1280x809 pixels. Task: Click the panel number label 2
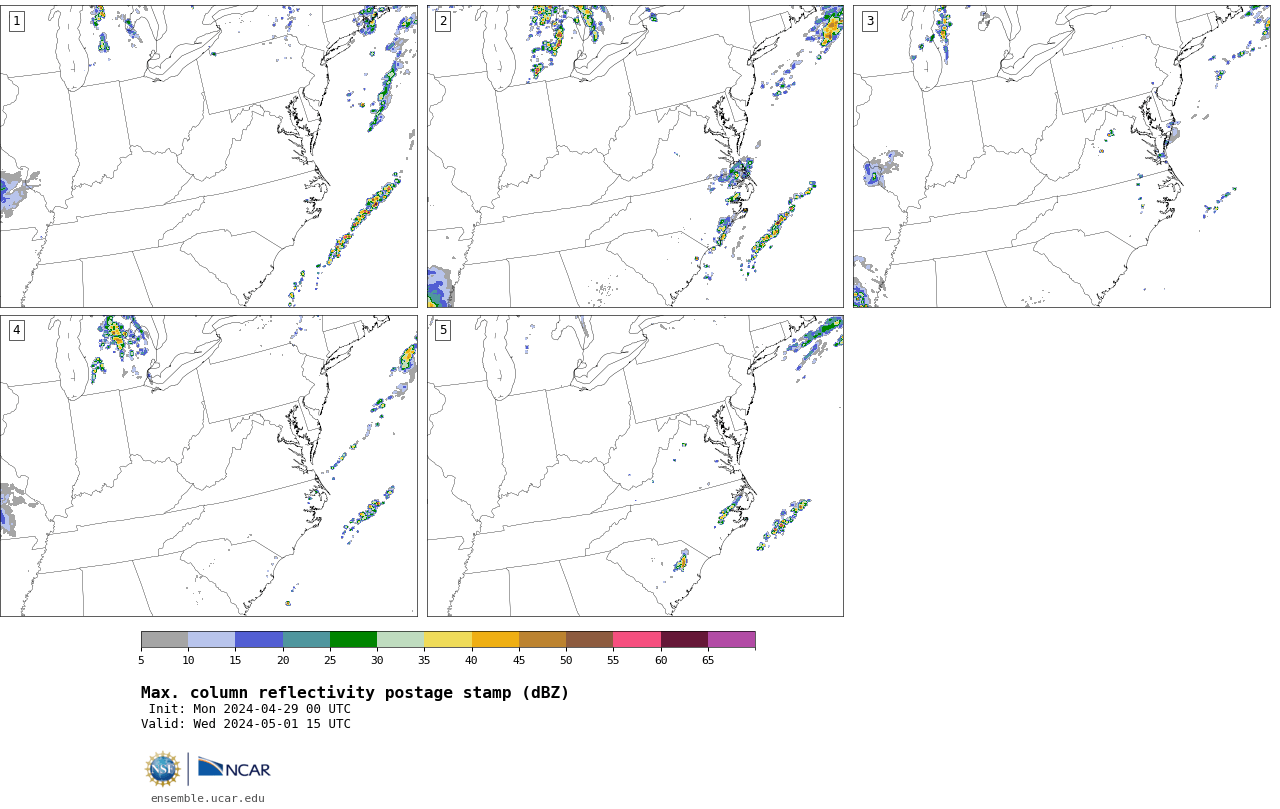click(x=443, y=21)
